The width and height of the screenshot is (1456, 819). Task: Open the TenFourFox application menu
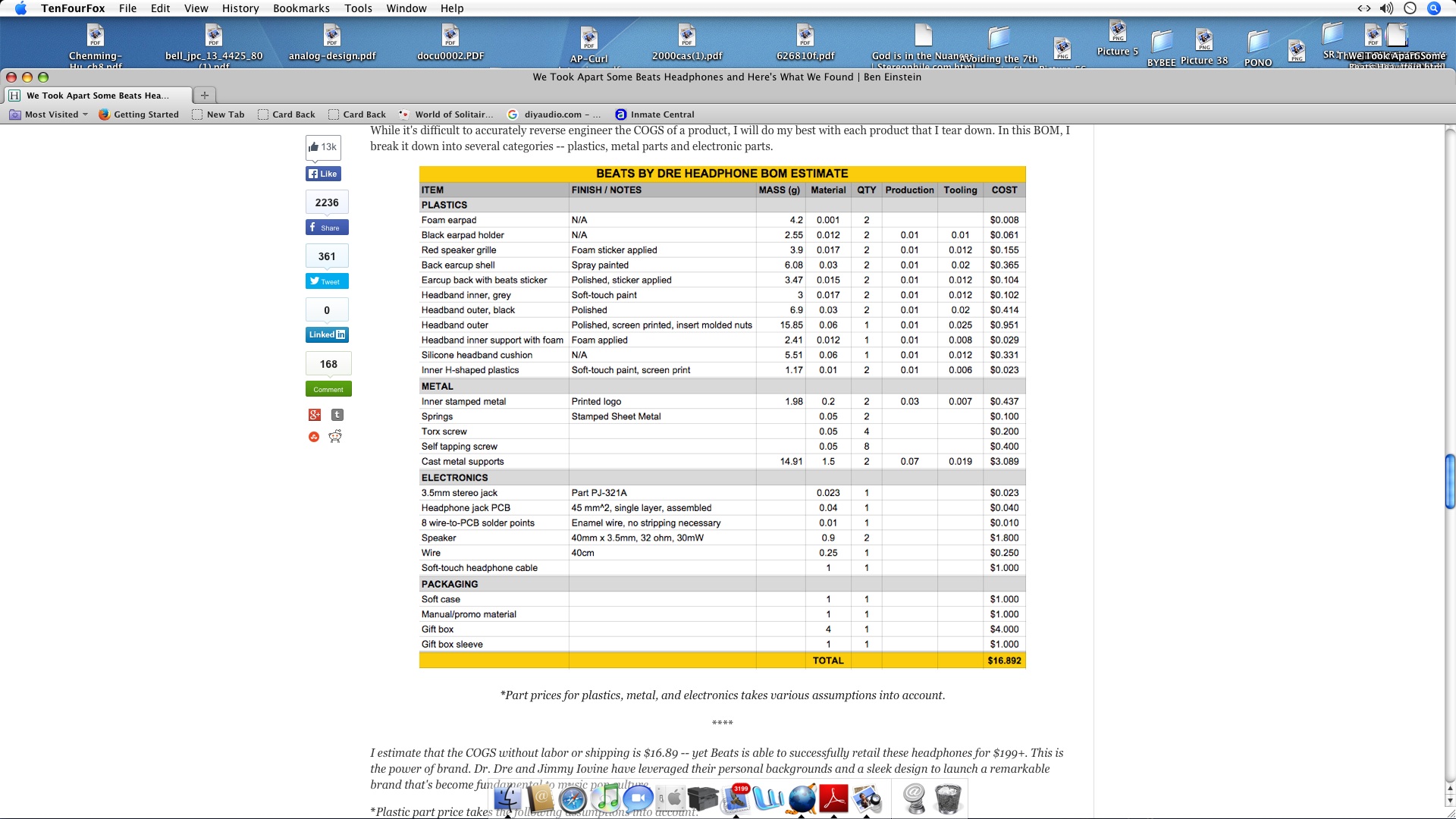(73, 8)
